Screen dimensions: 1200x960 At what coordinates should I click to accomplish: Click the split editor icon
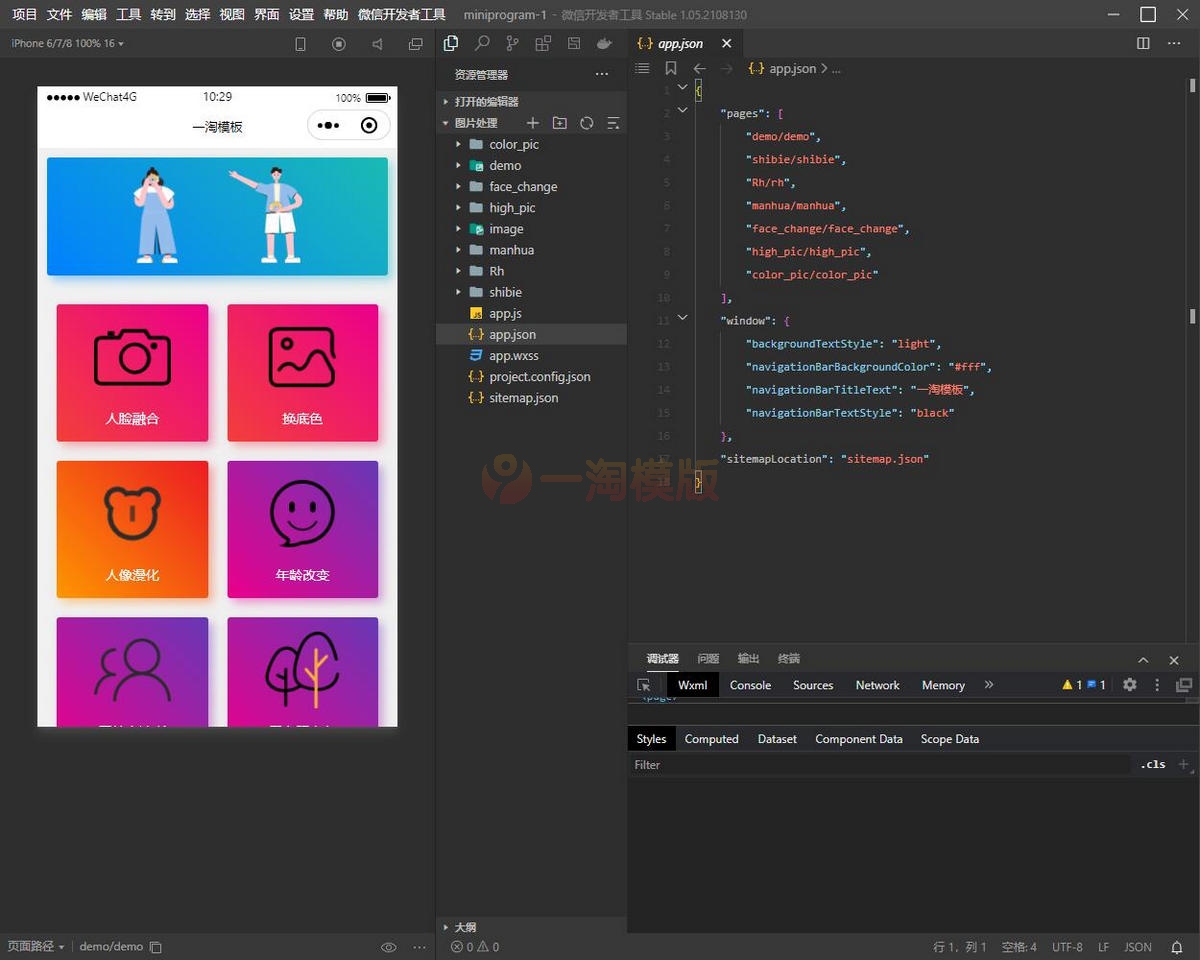click(x=1143, y=44)
